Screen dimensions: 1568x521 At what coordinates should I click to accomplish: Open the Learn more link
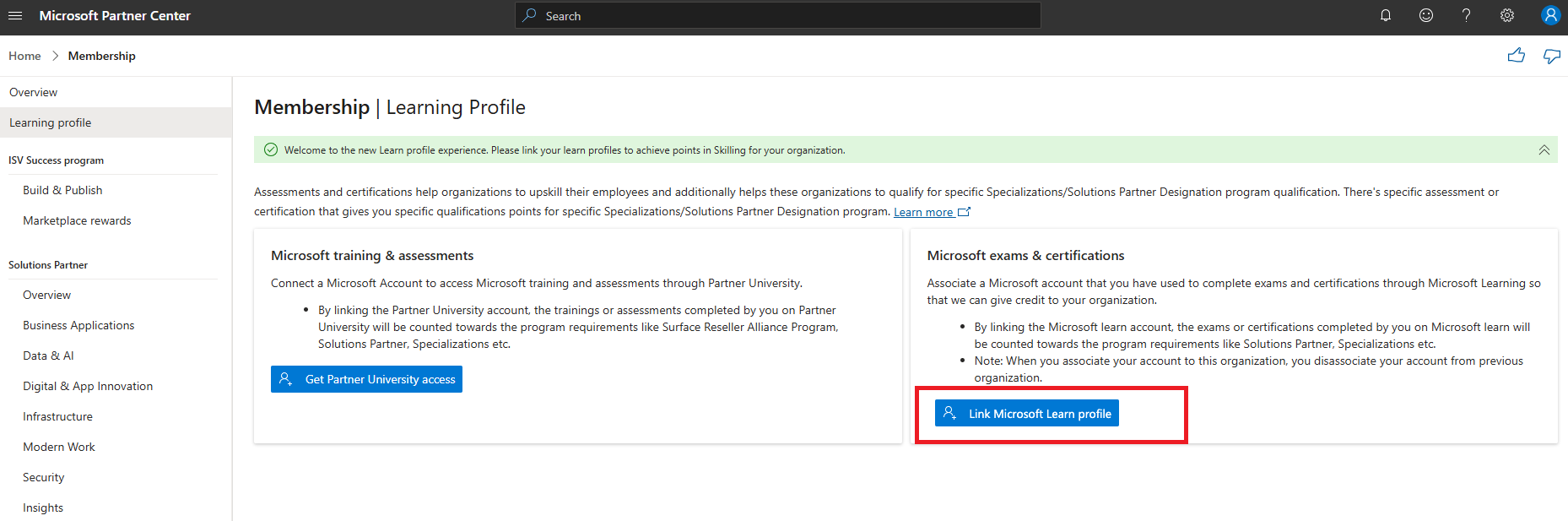[923, 212]
